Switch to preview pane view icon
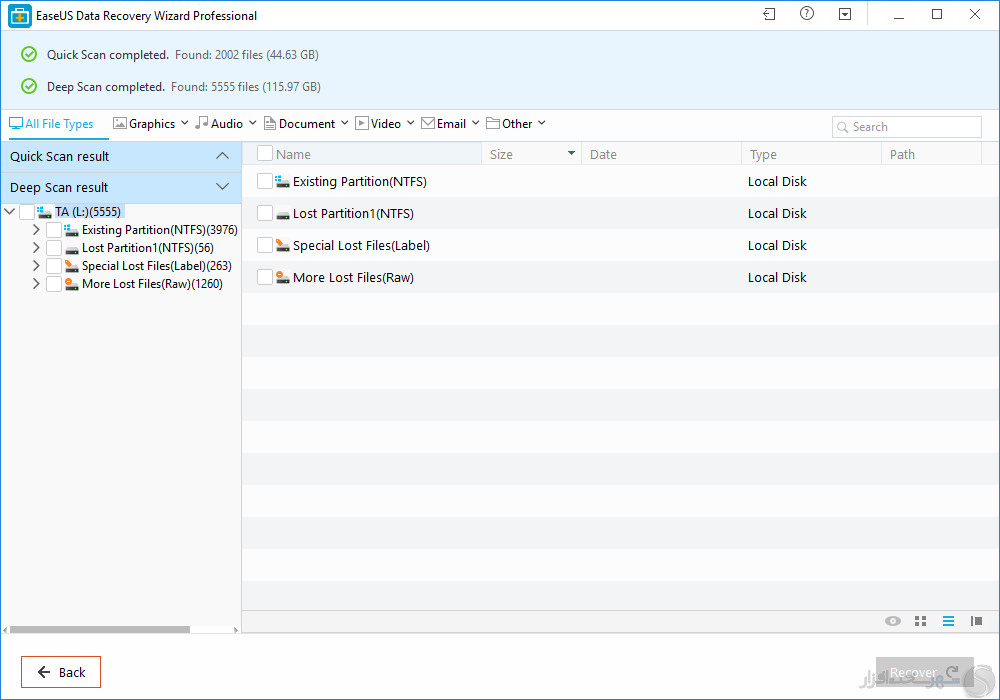The width and height of the screenshot is (1000, 700). click(x=976, y=621)
